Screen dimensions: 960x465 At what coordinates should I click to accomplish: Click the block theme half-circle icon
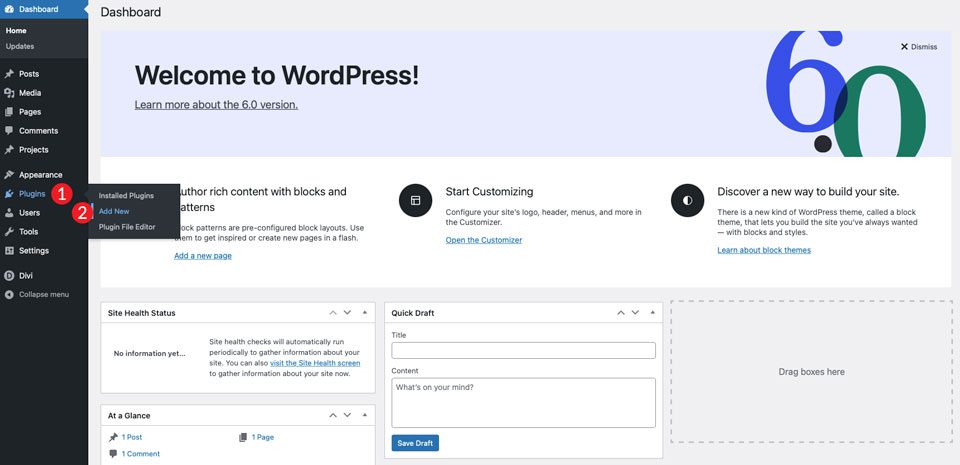coord(688,200)
